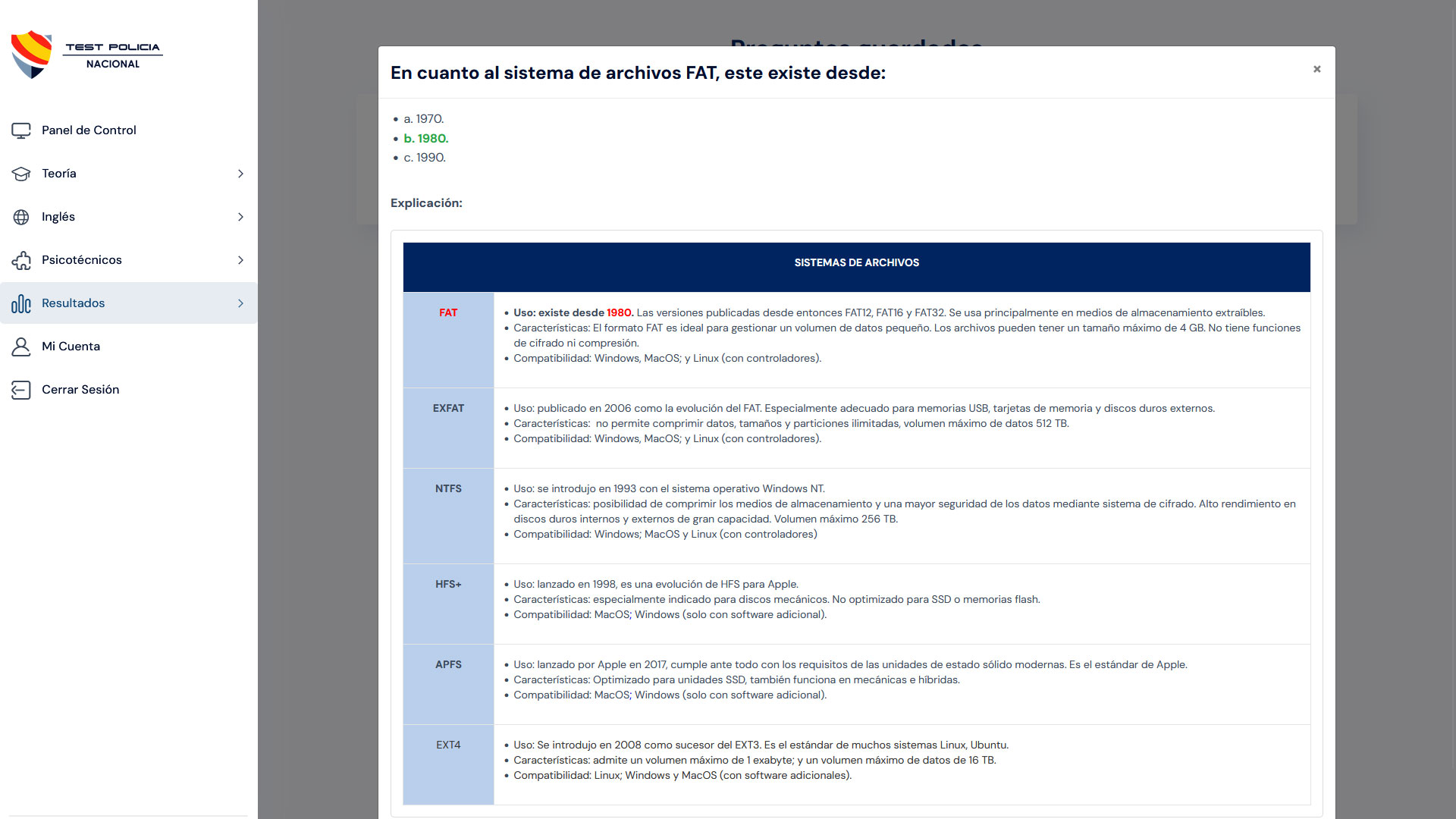Open Panel de Control menu item

click(129, 130)
